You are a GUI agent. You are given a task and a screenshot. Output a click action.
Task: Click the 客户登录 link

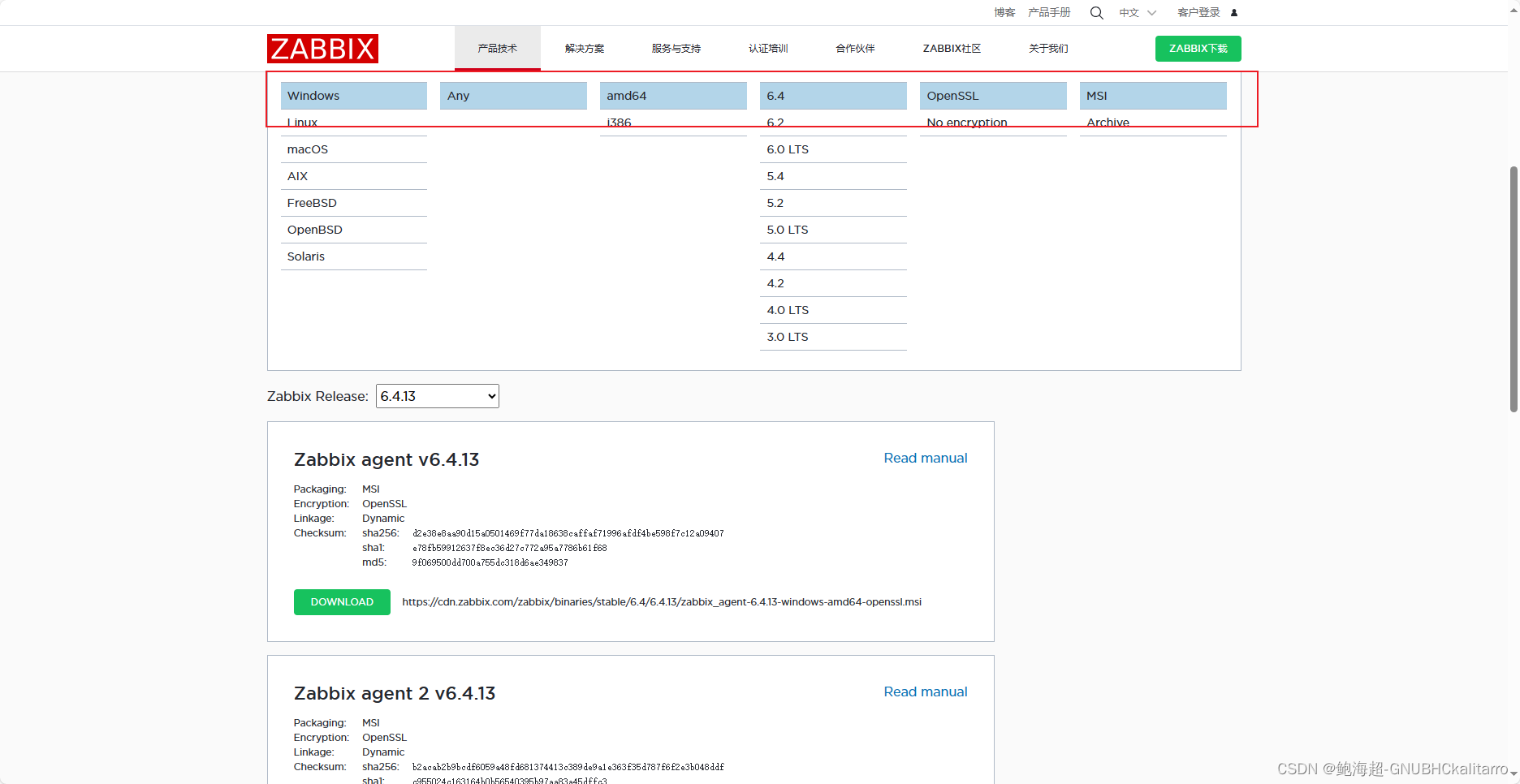coord(1198,13)
